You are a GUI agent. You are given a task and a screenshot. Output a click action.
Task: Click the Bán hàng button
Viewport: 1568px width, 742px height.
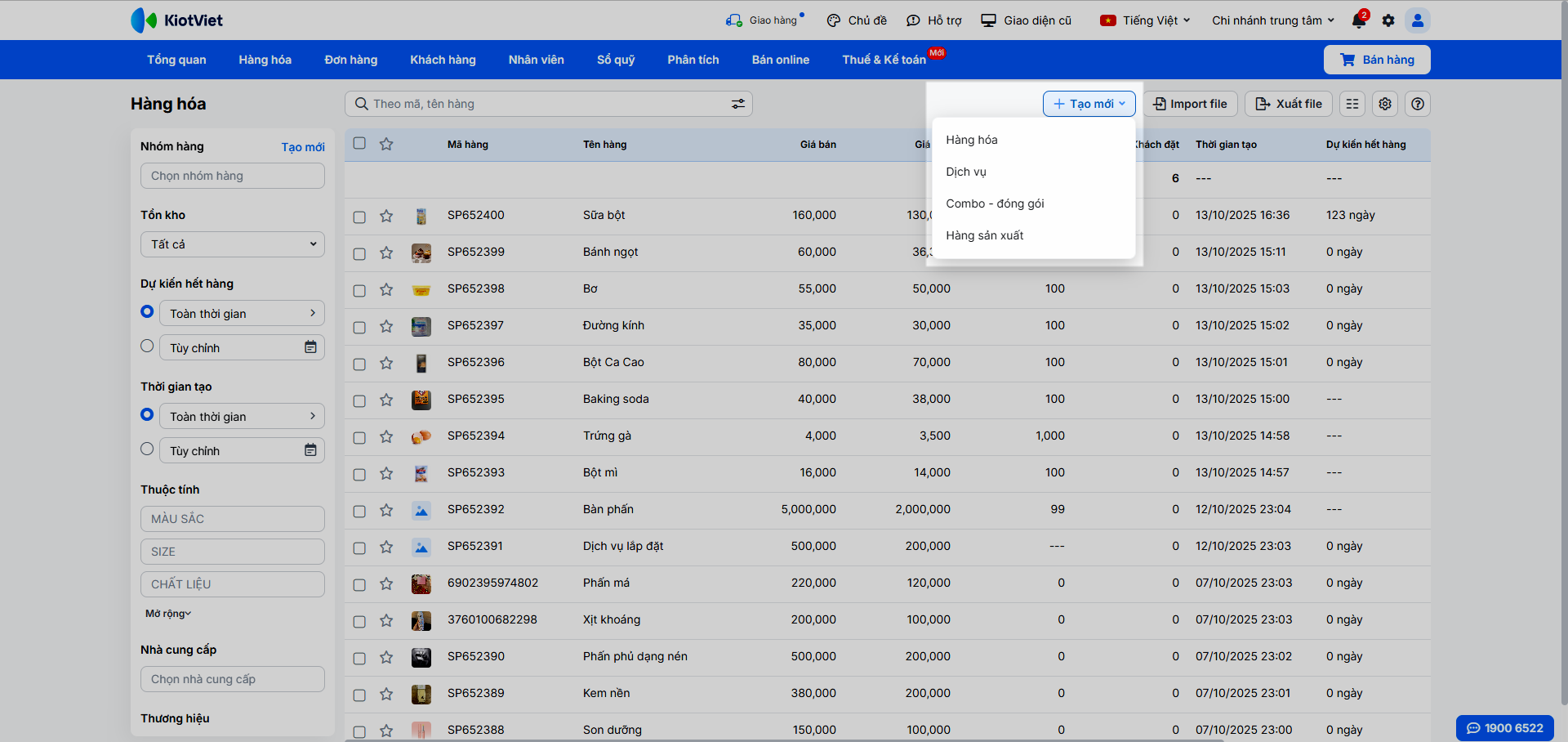coord(1377,60)
